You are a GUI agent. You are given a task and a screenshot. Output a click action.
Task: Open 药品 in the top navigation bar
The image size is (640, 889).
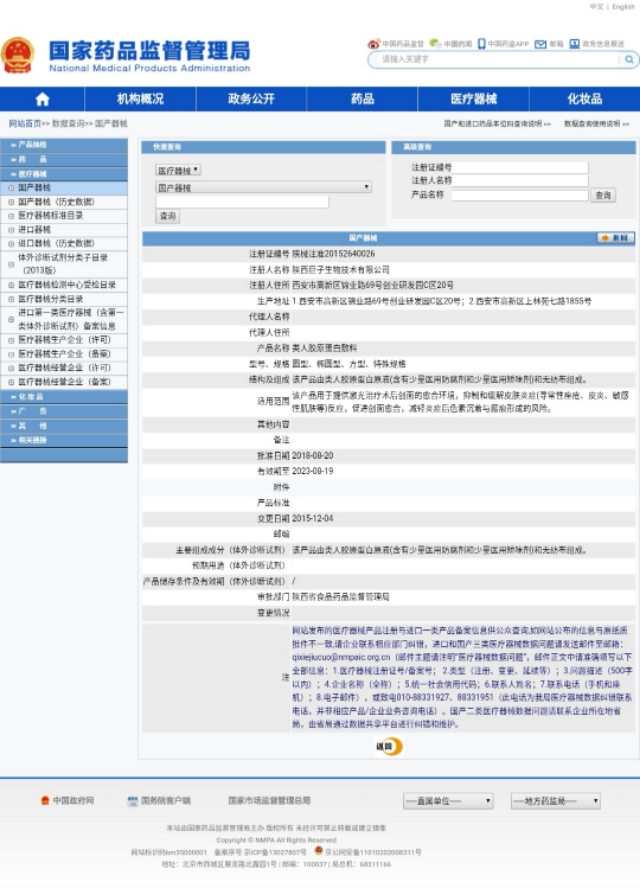point(362,99)
